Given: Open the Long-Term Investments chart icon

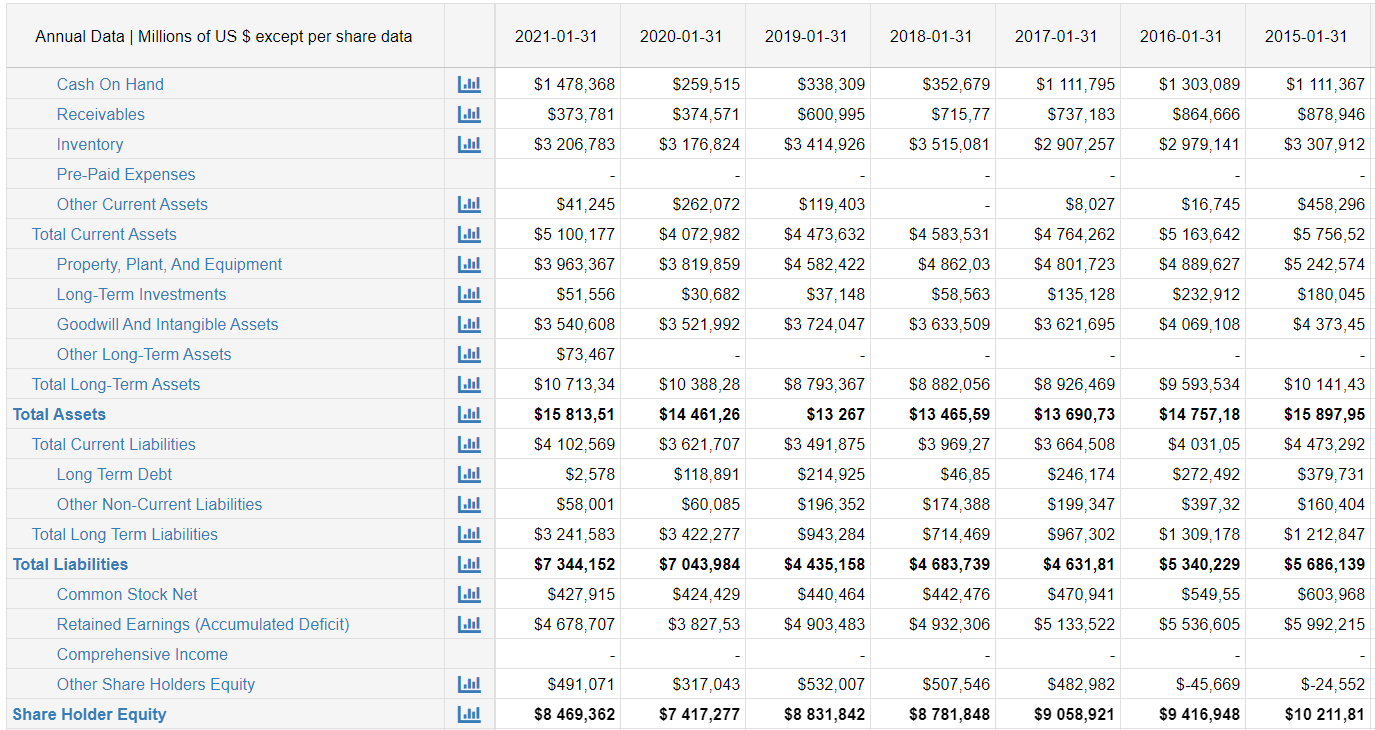Looking at the screenshot, I should pos(470,294).
